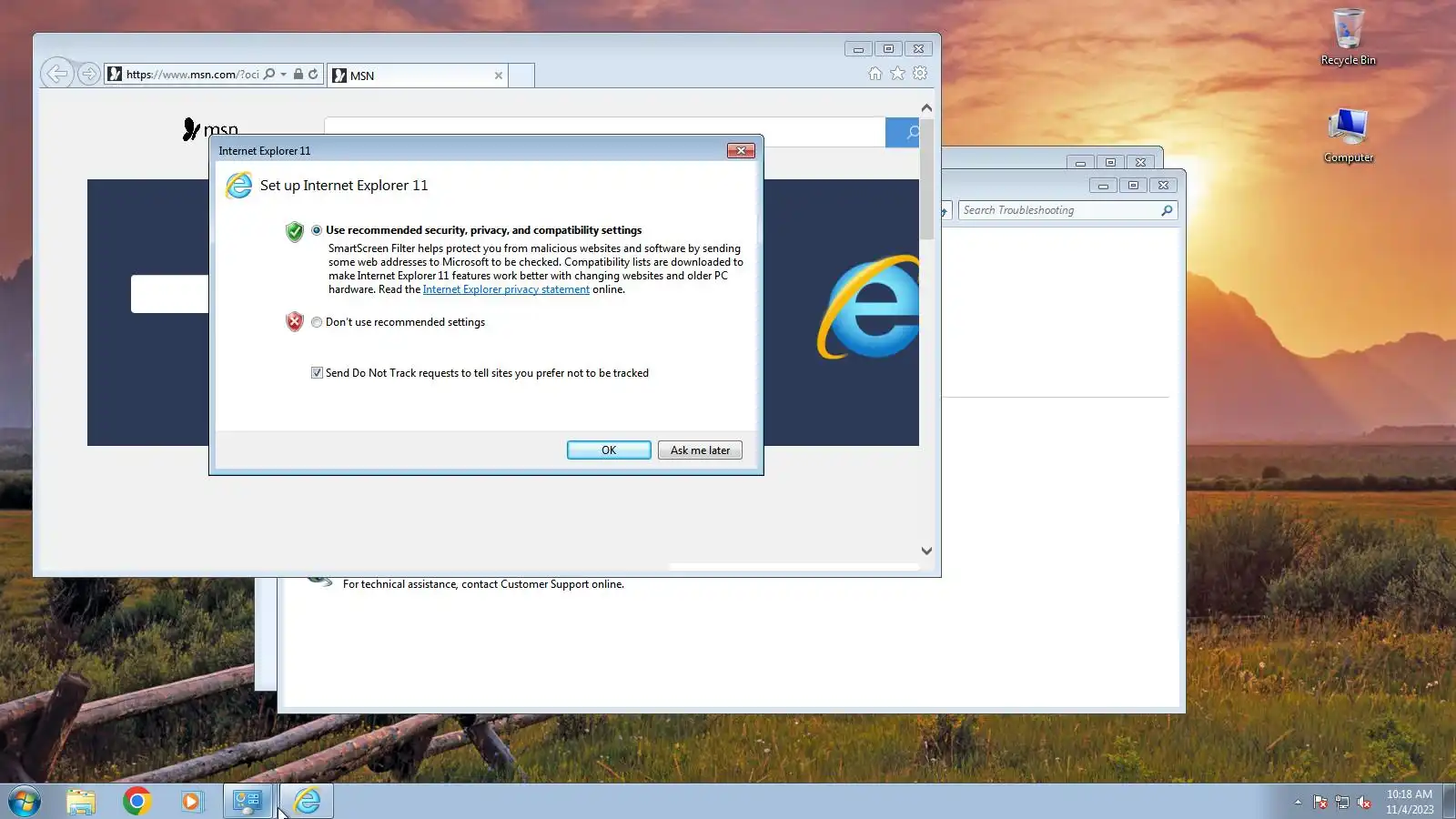Open the Windows Start menu
1456x819 pixels.
click(x=25, y=801)
